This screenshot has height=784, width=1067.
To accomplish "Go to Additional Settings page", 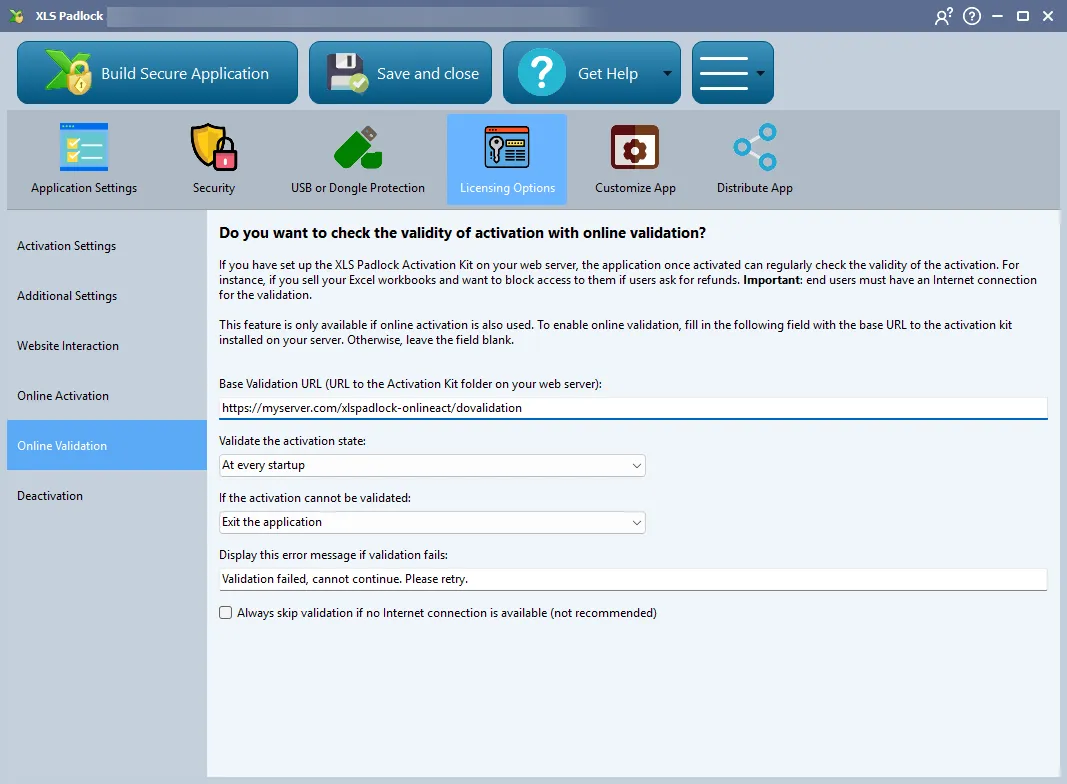I will point(107,295).
